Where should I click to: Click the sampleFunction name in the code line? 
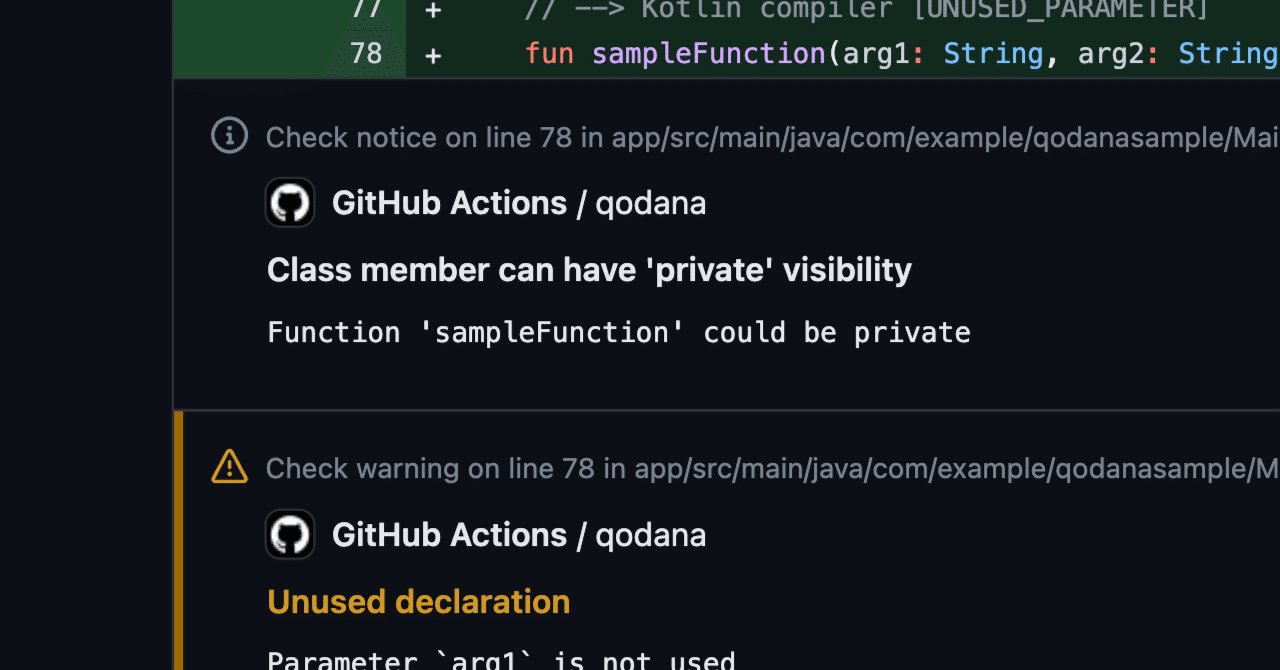(x=707, y=53)
